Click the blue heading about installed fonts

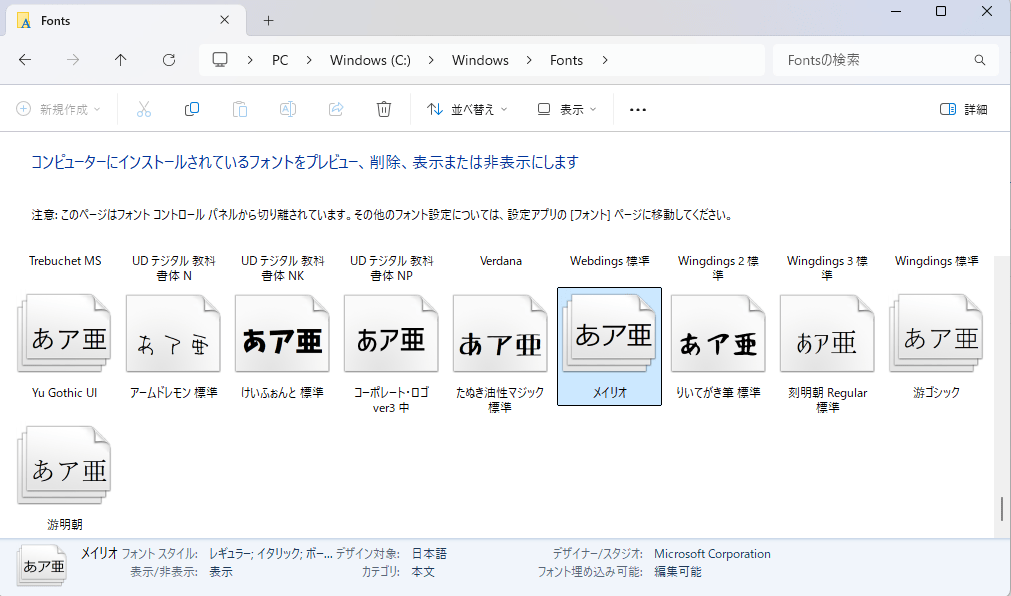pos(305,162)
